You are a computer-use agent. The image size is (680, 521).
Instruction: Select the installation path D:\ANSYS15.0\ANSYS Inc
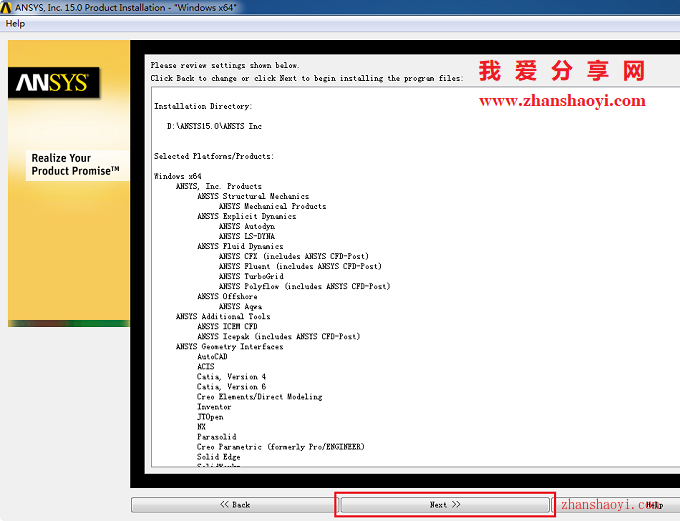point(214,126)
